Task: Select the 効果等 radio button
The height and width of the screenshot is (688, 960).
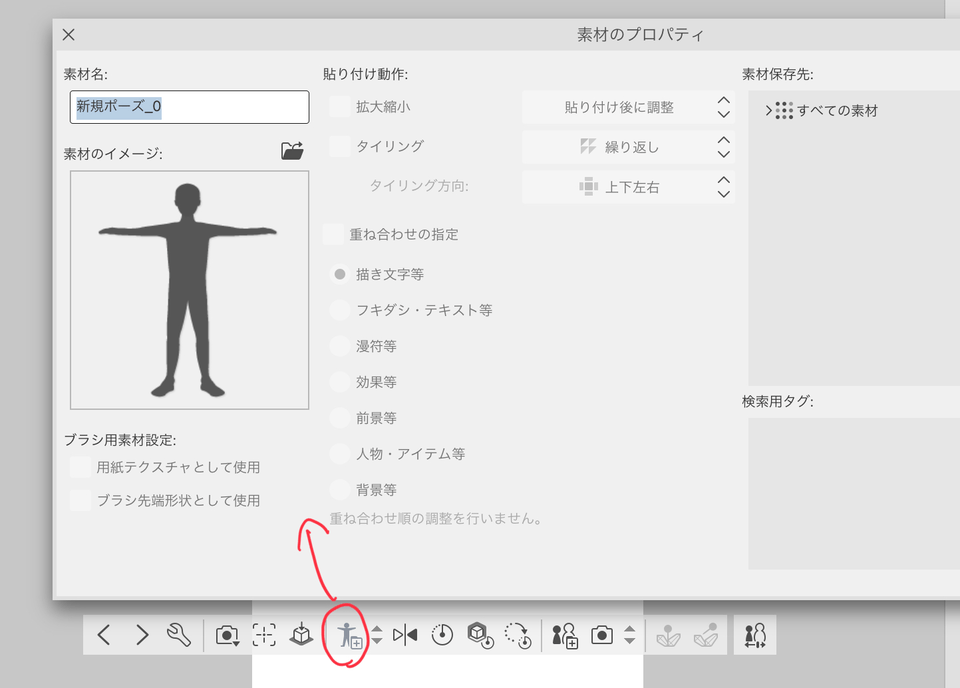Action: point(340,382)
